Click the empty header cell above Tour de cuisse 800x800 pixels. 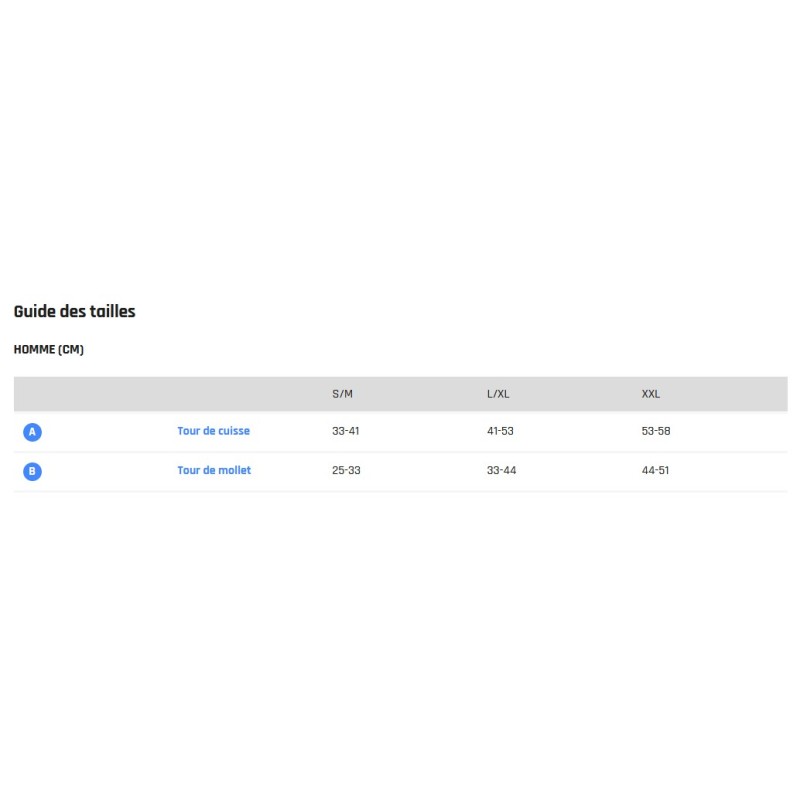245,394
